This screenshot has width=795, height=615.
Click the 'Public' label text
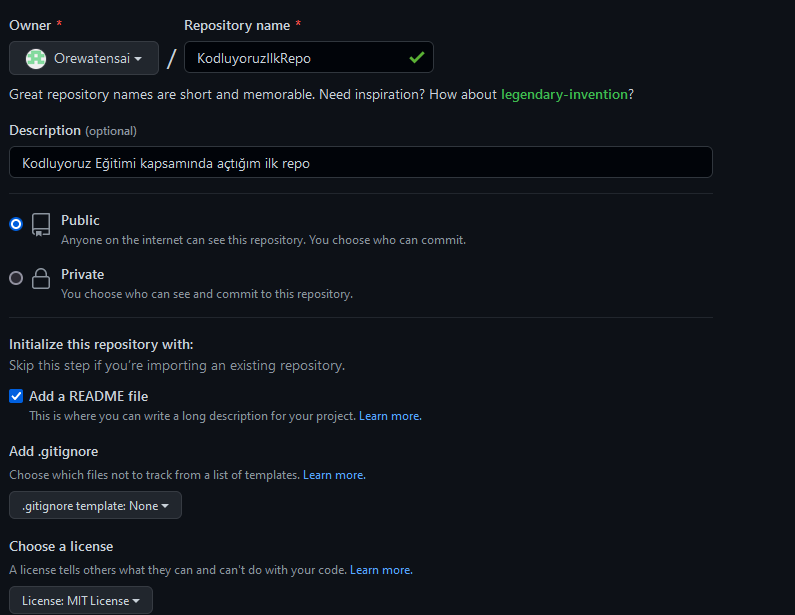coord(80,220)
